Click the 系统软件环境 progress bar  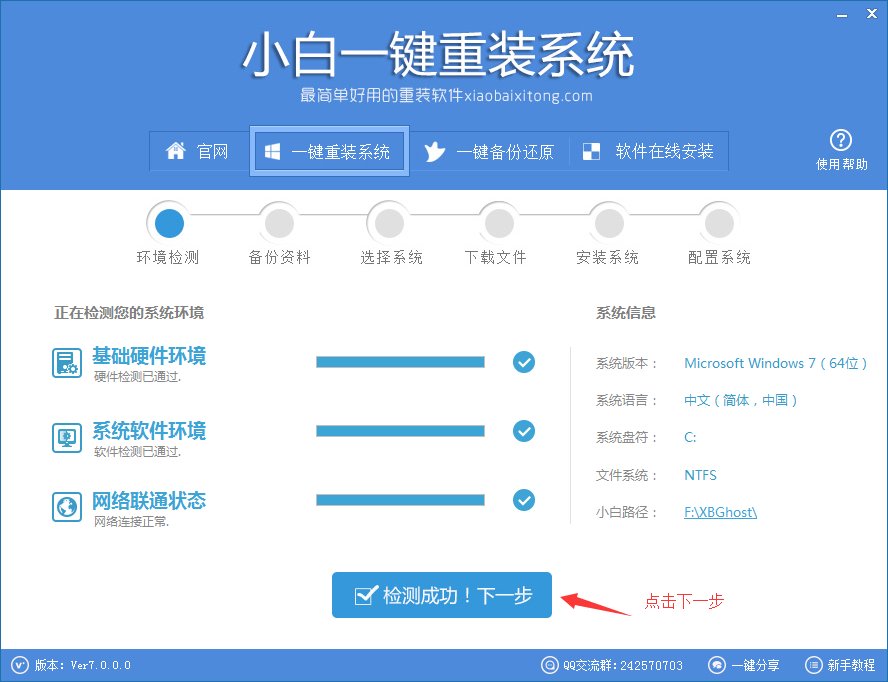click(400, 431)
